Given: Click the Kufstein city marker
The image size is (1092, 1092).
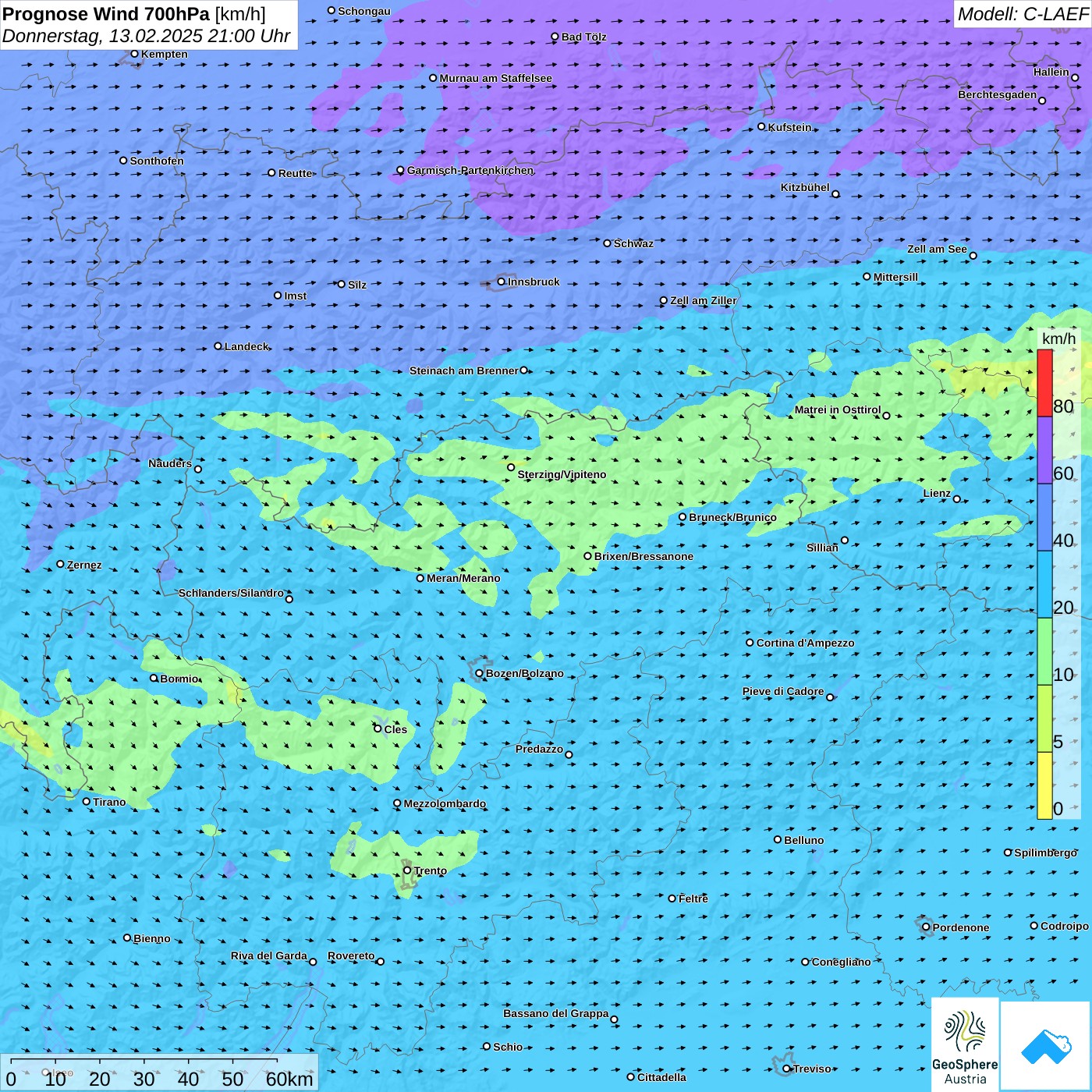Looking at the screenshot, I should 762,126.
